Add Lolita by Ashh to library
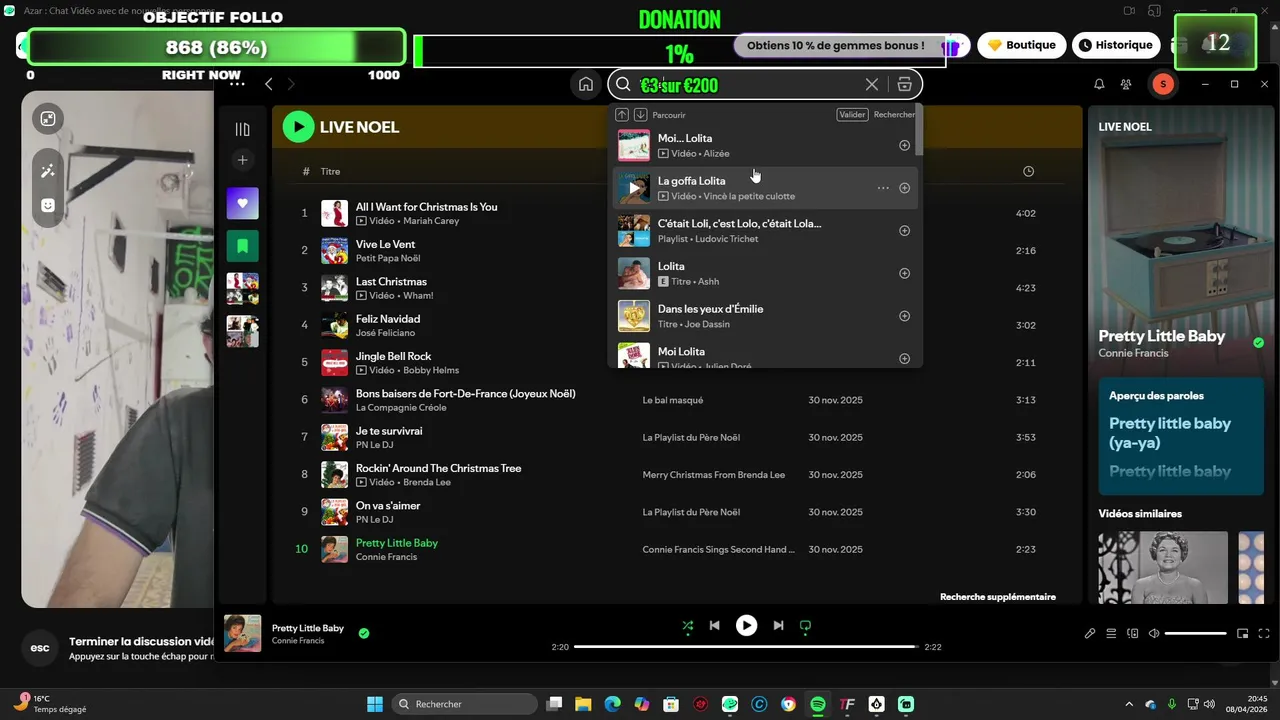Image resolution: width=1280 pixels, height=720 pixels. coord(904,274)
